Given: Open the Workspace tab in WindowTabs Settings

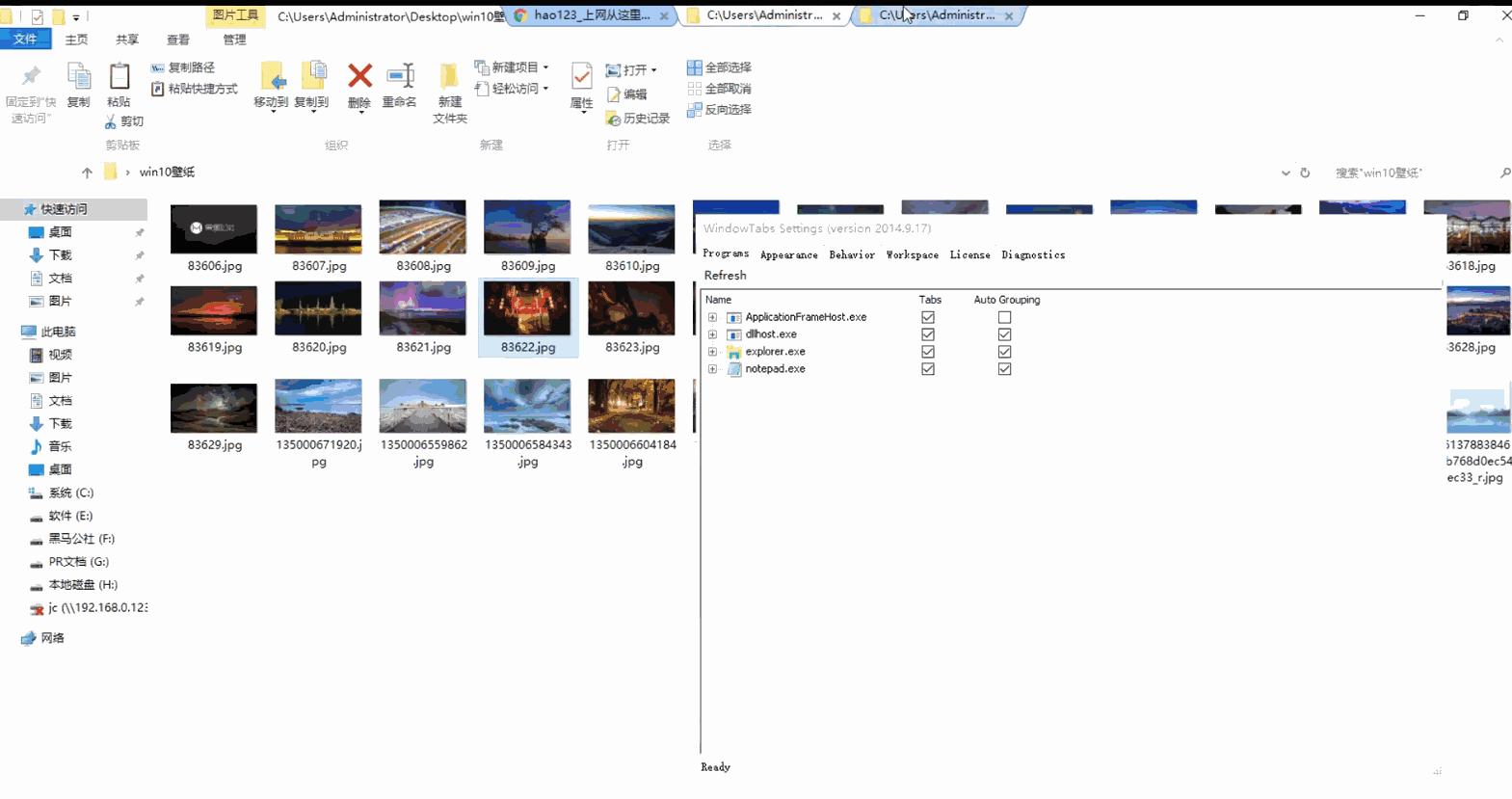Looking at the screenshot, I should pos(912,255).
